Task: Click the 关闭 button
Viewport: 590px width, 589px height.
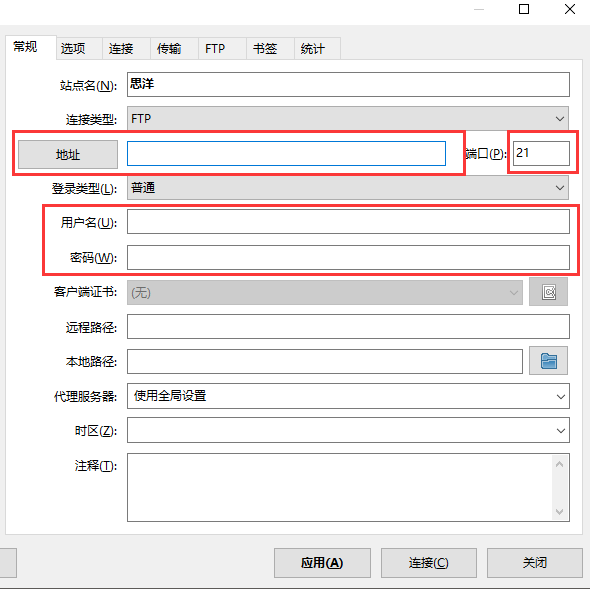Action: [x=535, y=563]
